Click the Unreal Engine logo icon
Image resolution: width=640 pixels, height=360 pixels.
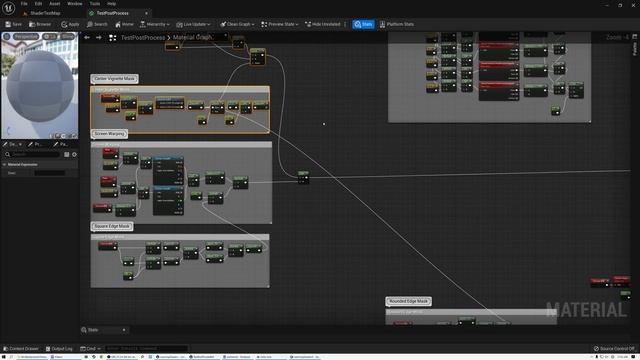tap(8, 8)
